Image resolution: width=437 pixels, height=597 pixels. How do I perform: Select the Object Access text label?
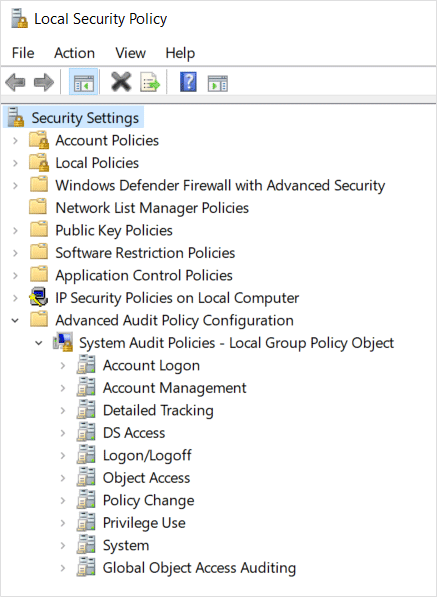pyautogui.click(x=146, y=477)
